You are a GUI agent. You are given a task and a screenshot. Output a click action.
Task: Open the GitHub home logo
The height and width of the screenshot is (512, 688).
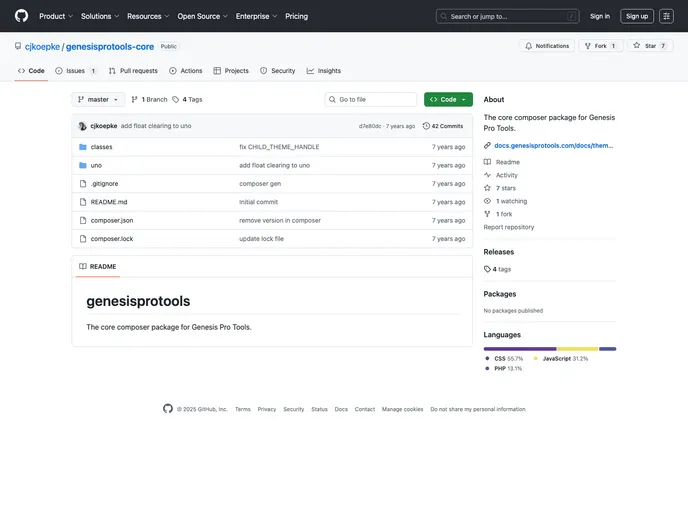click(x=21, y=16)
